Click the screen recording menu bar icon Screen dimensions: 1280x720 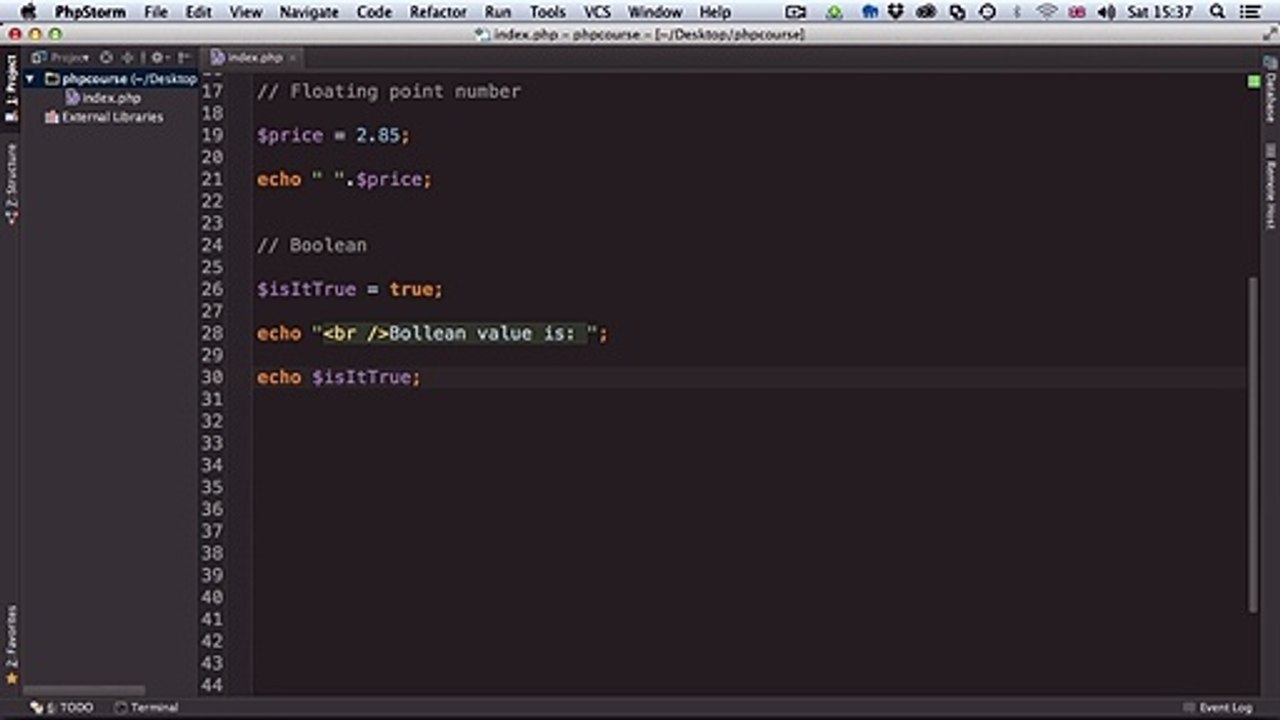coord(796,12)
